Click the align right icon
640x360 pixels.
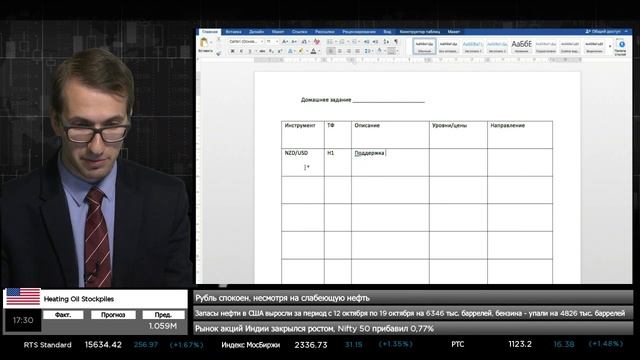coord(349,51)
